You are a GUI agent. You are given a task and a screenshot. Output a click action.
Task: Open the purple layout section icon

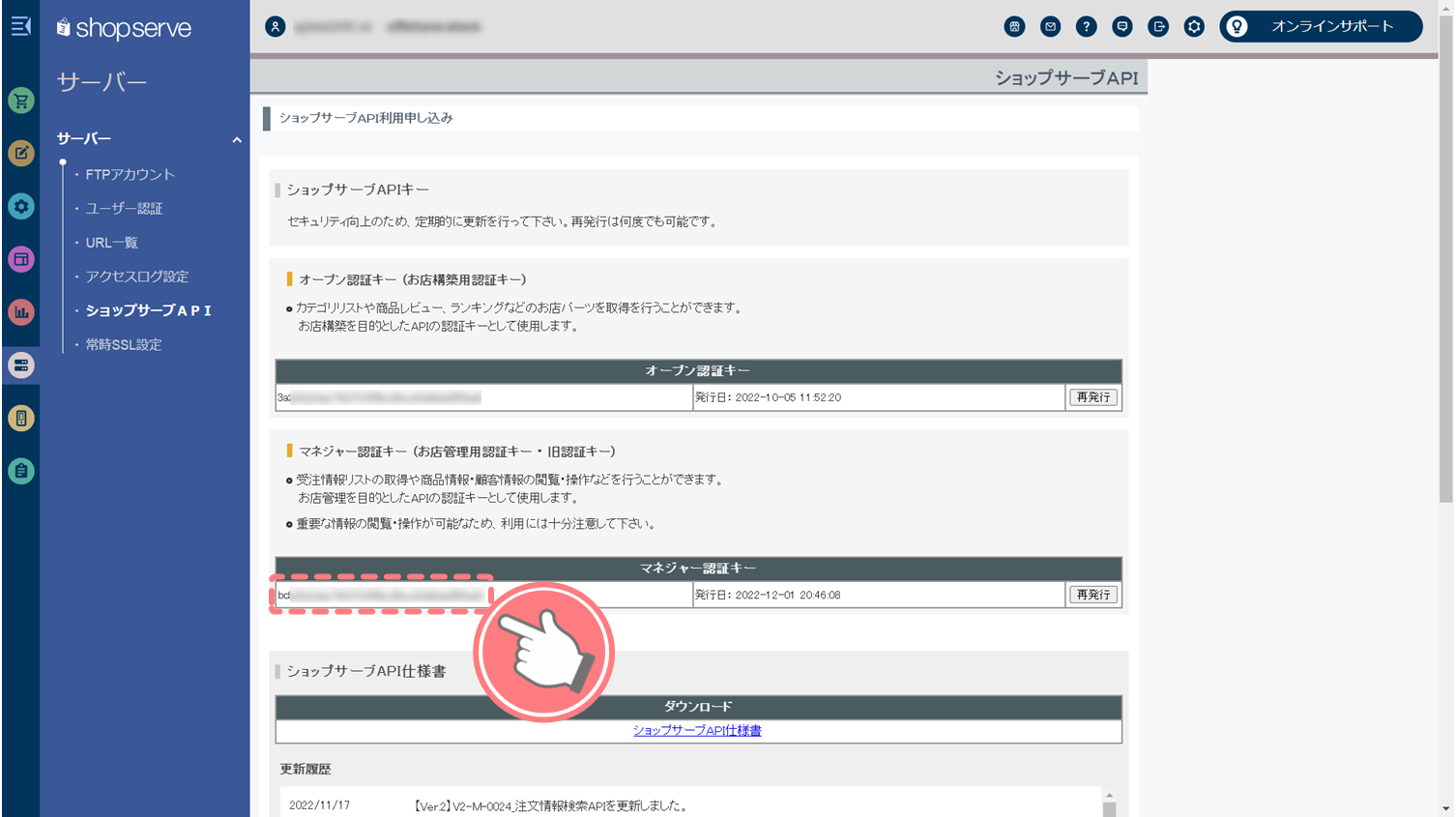(21, 259)
